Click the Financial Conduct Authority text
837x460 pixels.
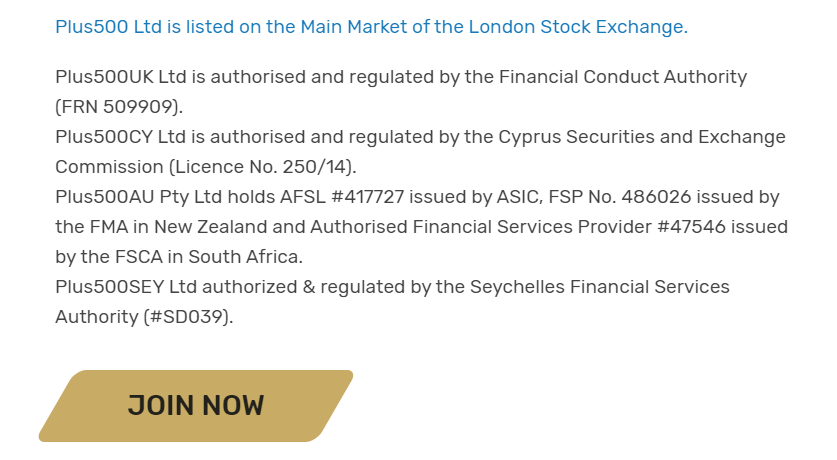[x=623, y=77]
